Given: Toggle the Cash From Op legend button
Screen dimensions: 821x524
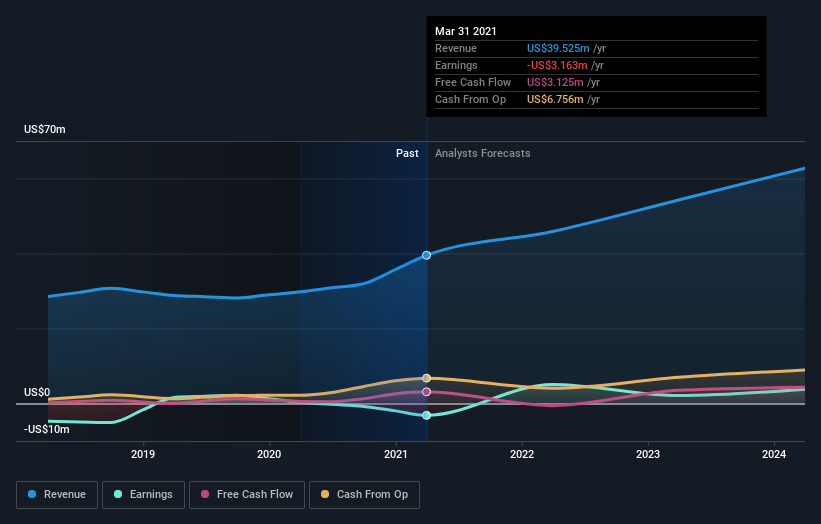Looking at the screenshot, I should [x=364, y=495].
